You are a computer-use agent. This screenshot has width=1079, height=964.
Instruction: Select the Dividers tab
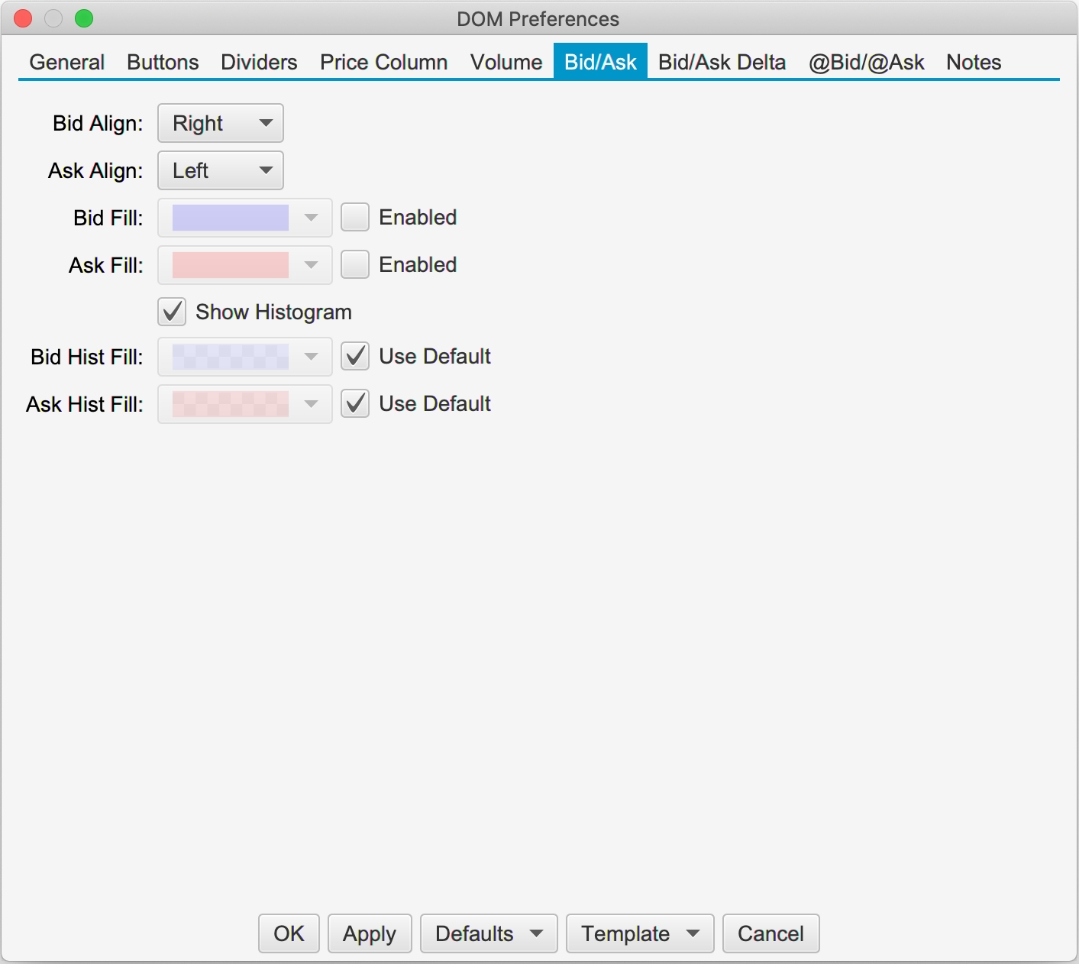[x=259, y=62]
